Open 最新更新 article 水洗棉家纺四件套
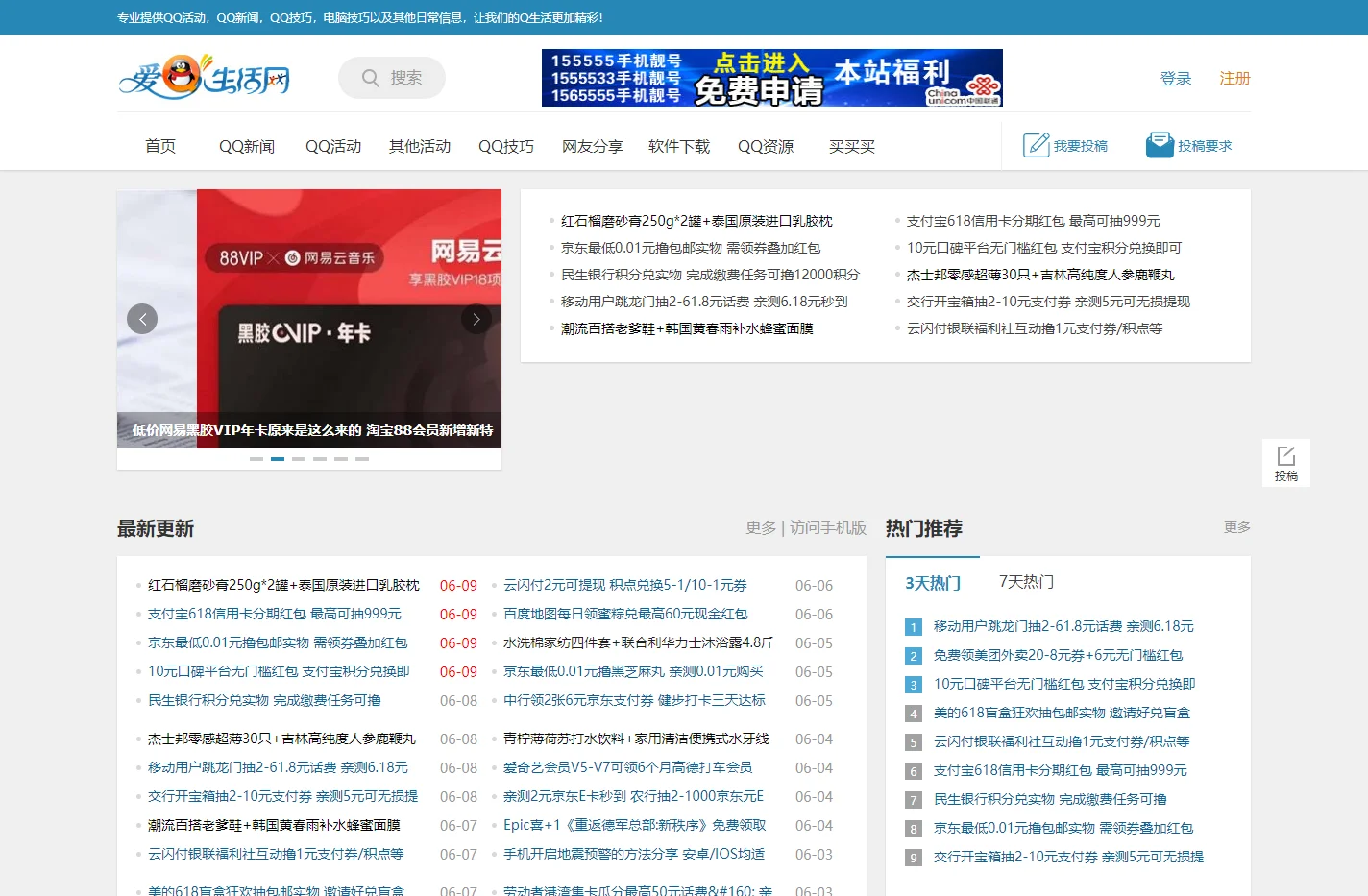Viewport: 1368px width, 896px height. tap(639, 642)
